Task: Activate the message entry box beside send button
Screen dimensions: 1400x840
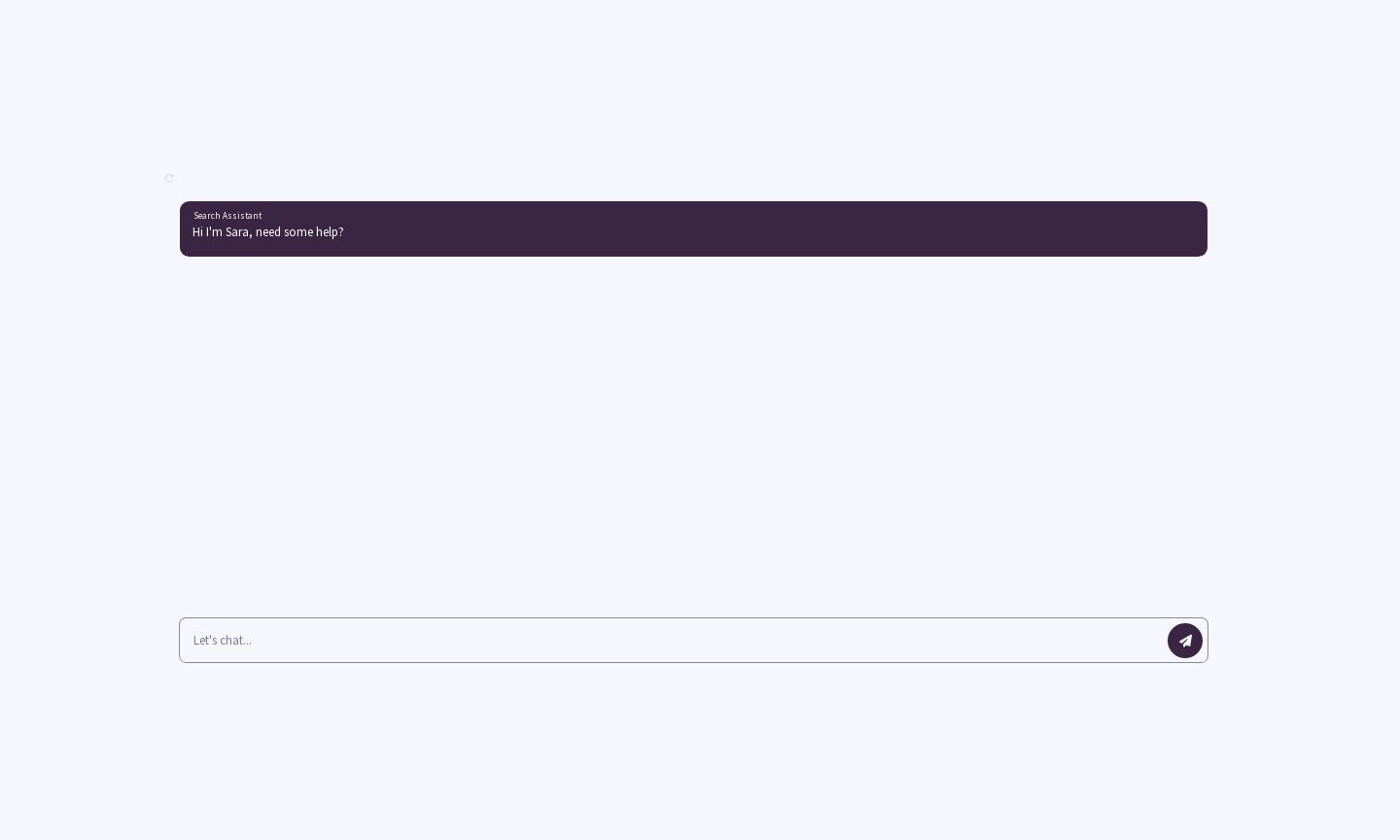Action: click(671, 640)
